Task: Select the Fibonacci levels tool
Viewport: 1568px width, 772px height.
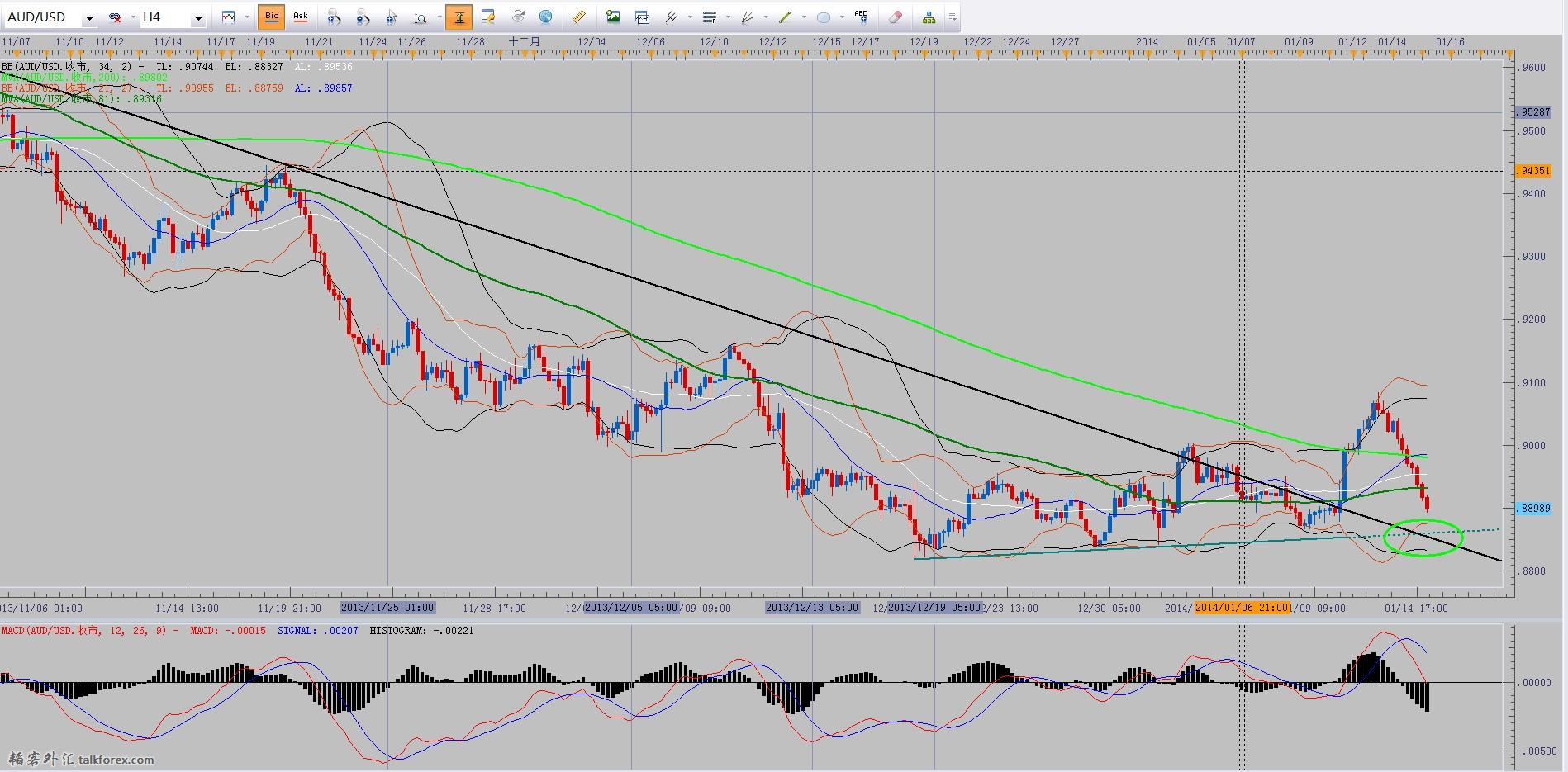Action: point(709,17)
